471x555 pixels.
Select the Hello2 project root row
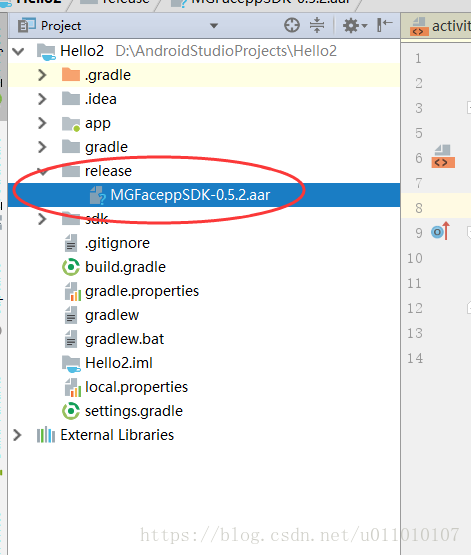coord(204,51)
